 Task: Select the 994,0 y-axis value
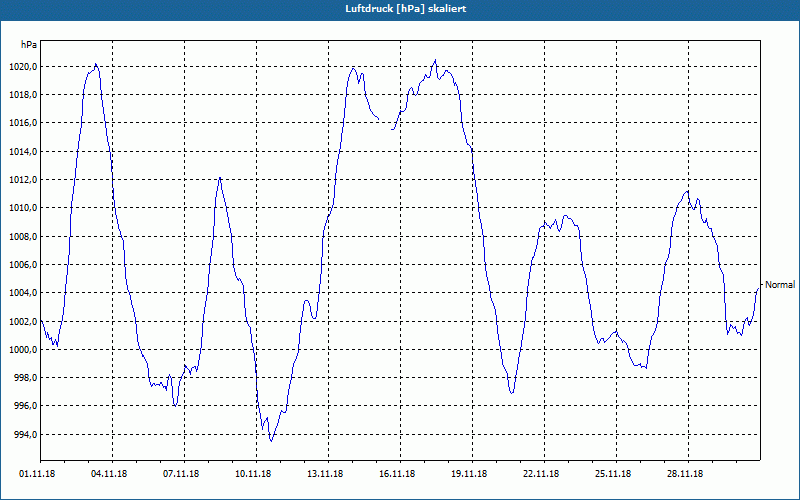(x=28, y=434)
